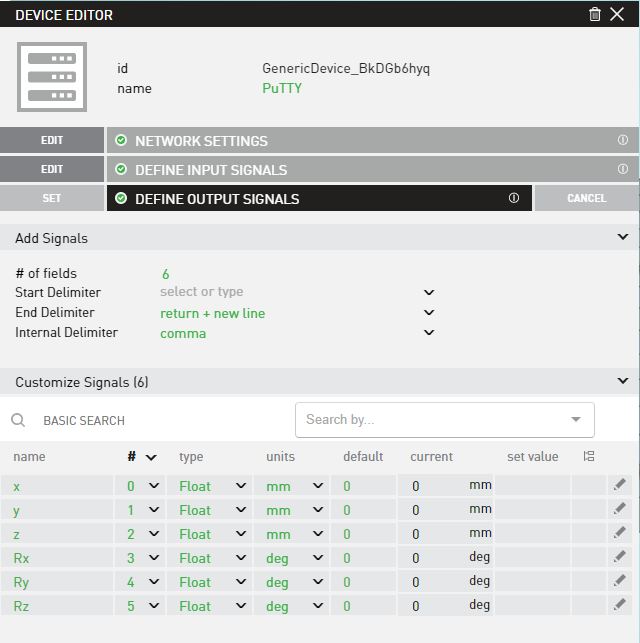This screenshot has width=640, height=643.
Task: Click the current column header
Action: (x=431, y=456)
